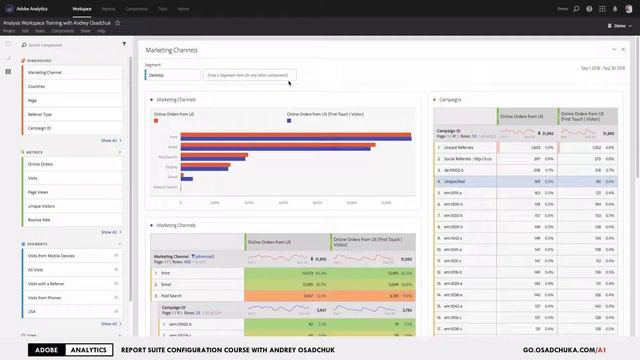640x360 pixels.
Task: Open the Components icon in left rail
Action: coord(8,71)
